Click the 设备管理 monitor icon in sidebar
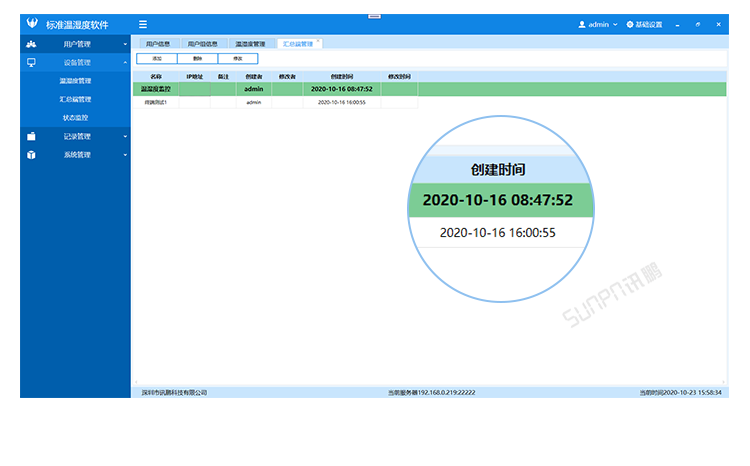 click(x=31, y=62)
